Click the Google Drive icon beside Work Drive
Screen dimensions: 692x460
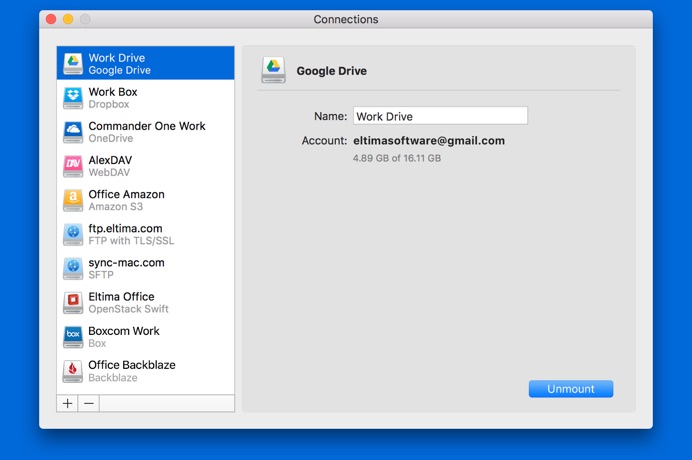[x=73, y=64]
